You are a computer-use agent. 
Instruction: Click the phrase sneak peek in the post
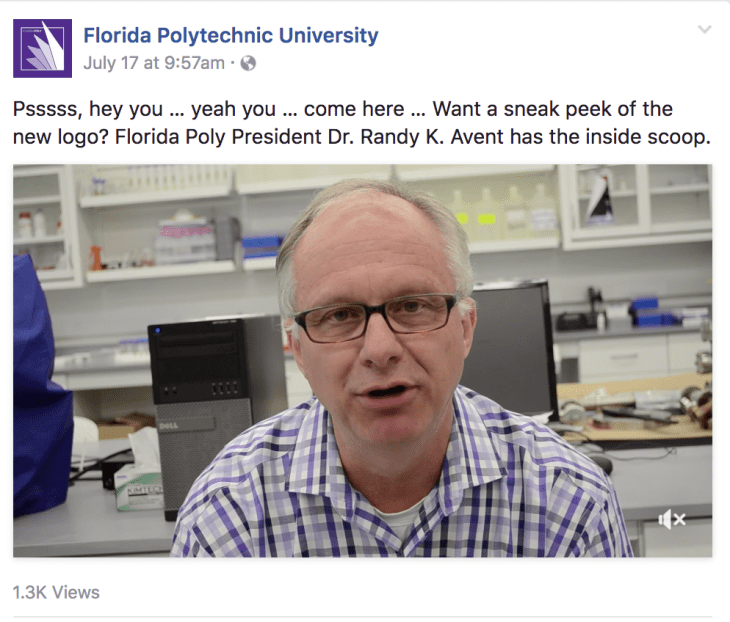(558, 109)
